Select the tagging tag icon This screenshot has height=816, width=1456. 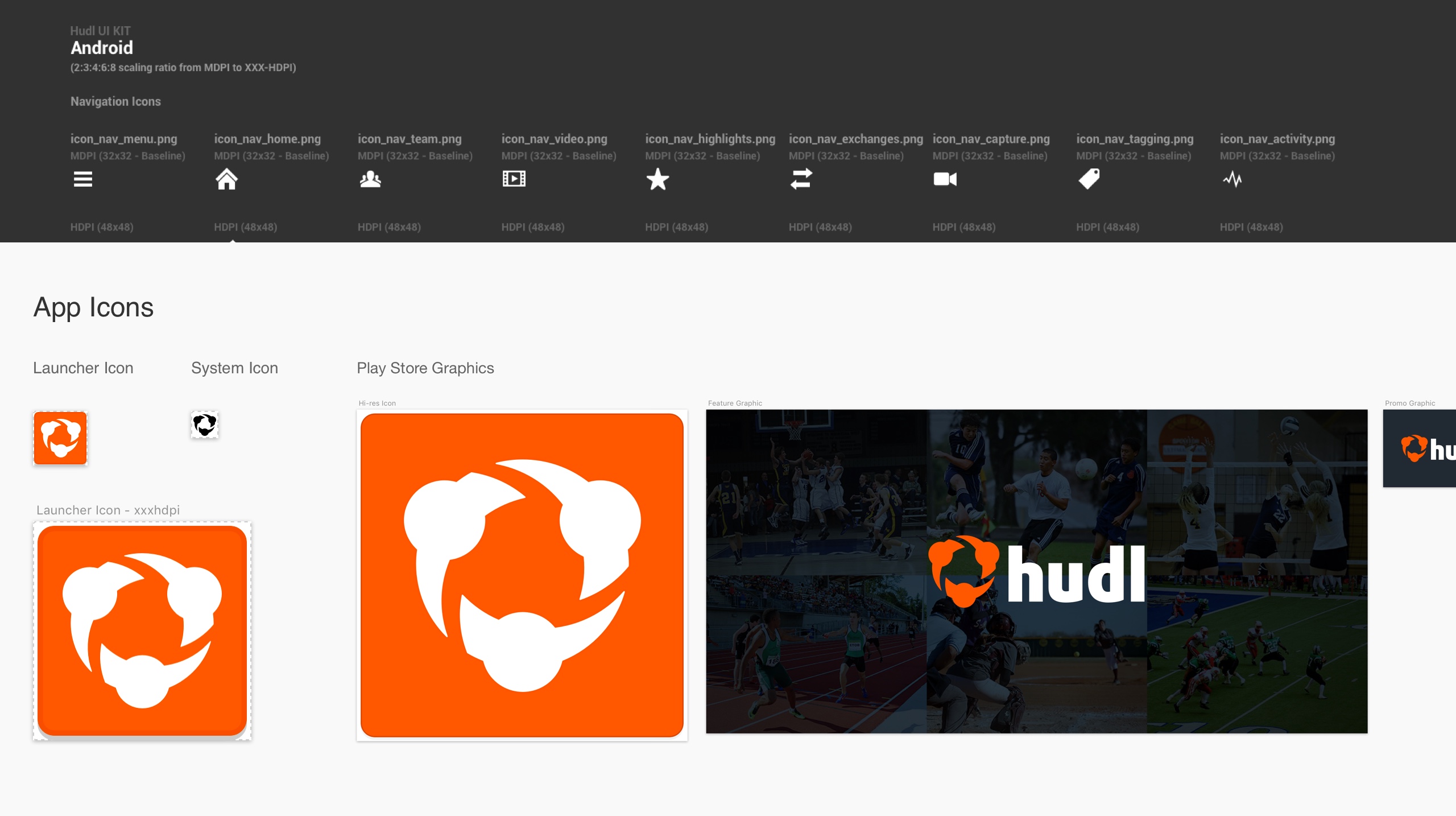click(x=1089, y=179)
